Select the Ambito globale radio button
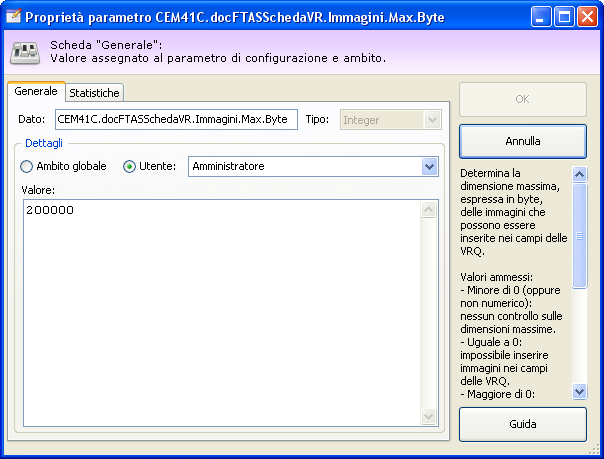 click(27, 166)
